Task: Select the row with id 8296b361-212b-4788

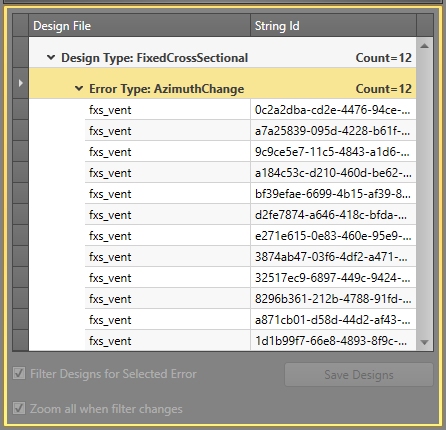Action: (250, 299)
